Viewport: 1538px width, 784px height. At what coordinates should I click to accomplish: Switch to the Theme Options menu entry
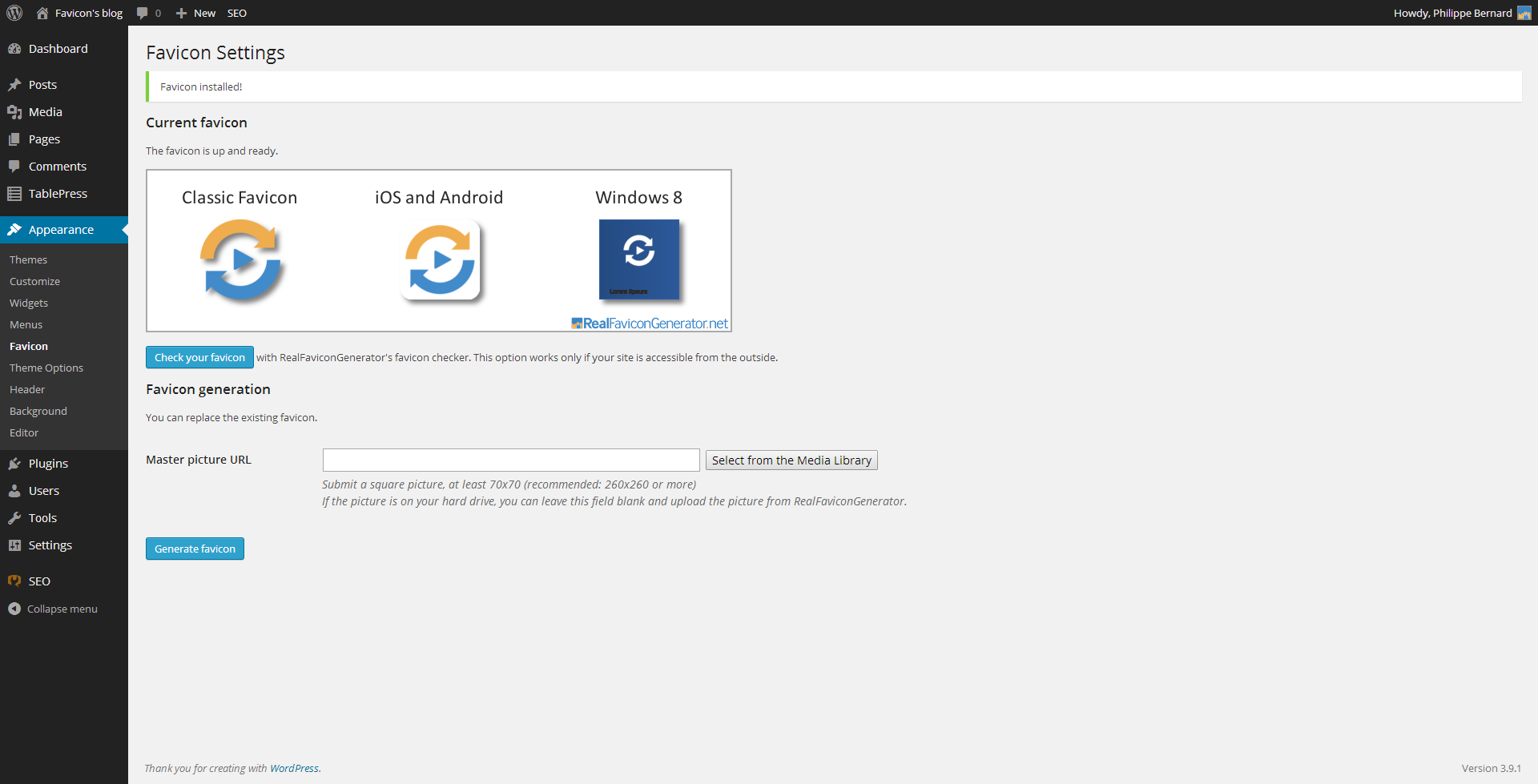46,368
